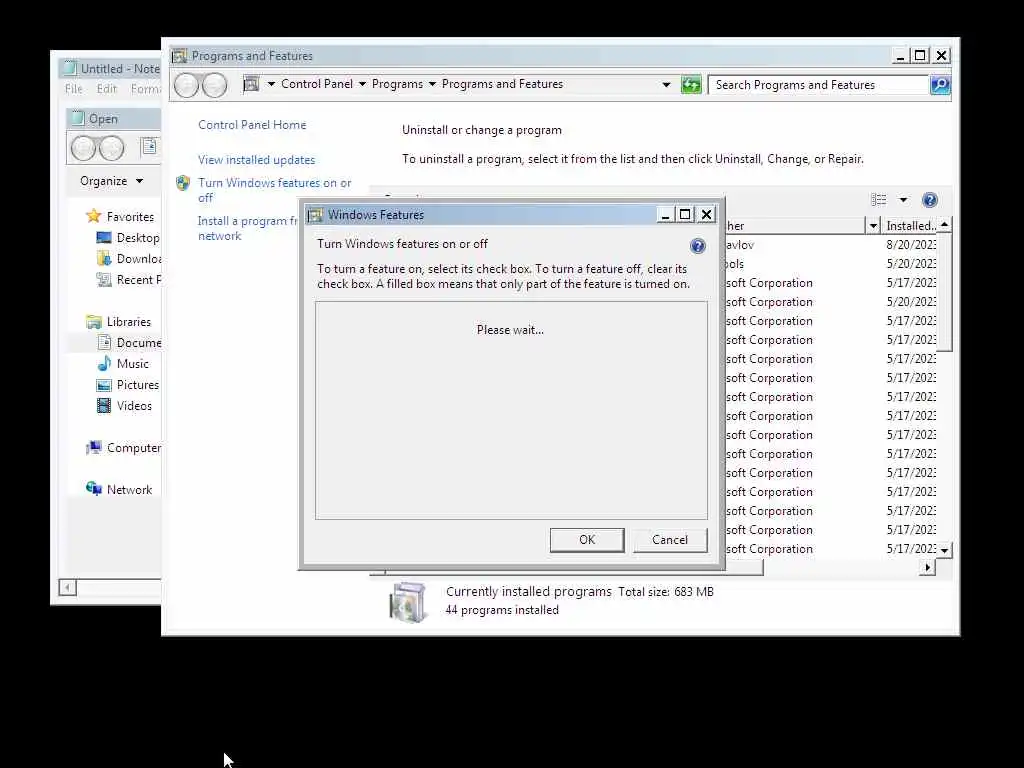Minimize the Windows Features dialog

[665, 215]
